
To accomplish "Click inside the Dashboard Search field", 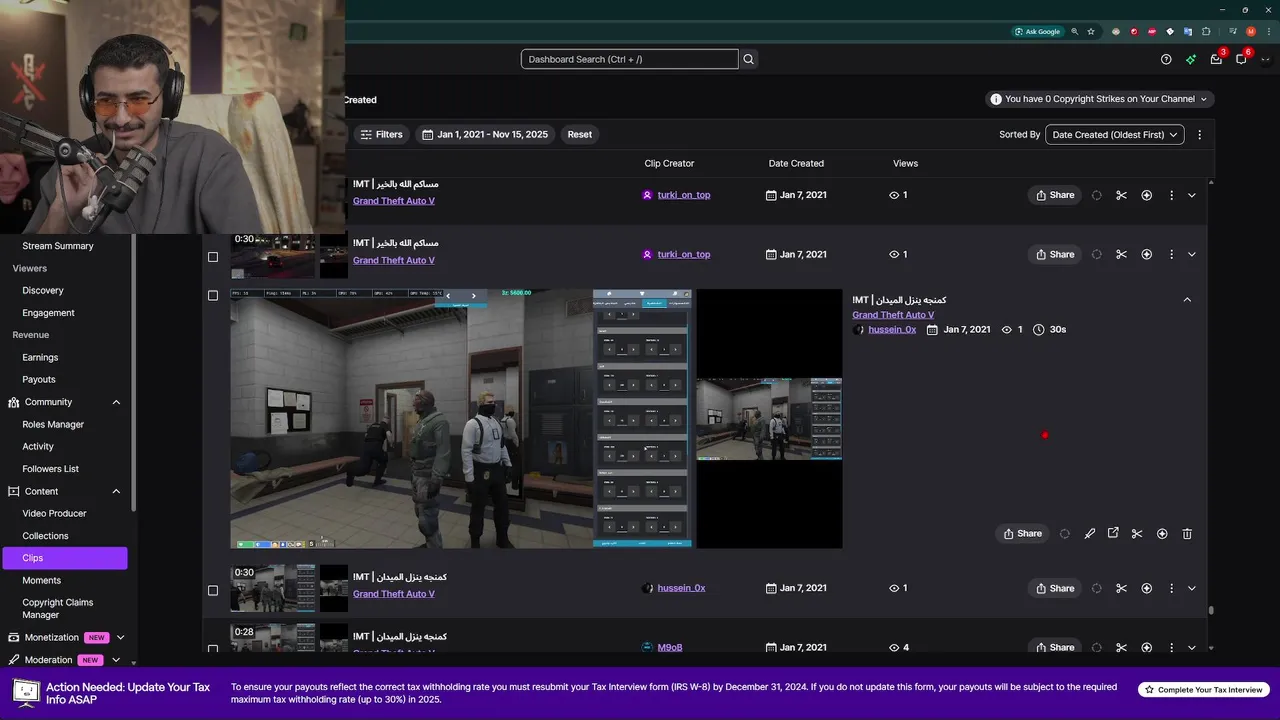I will 629,59.
